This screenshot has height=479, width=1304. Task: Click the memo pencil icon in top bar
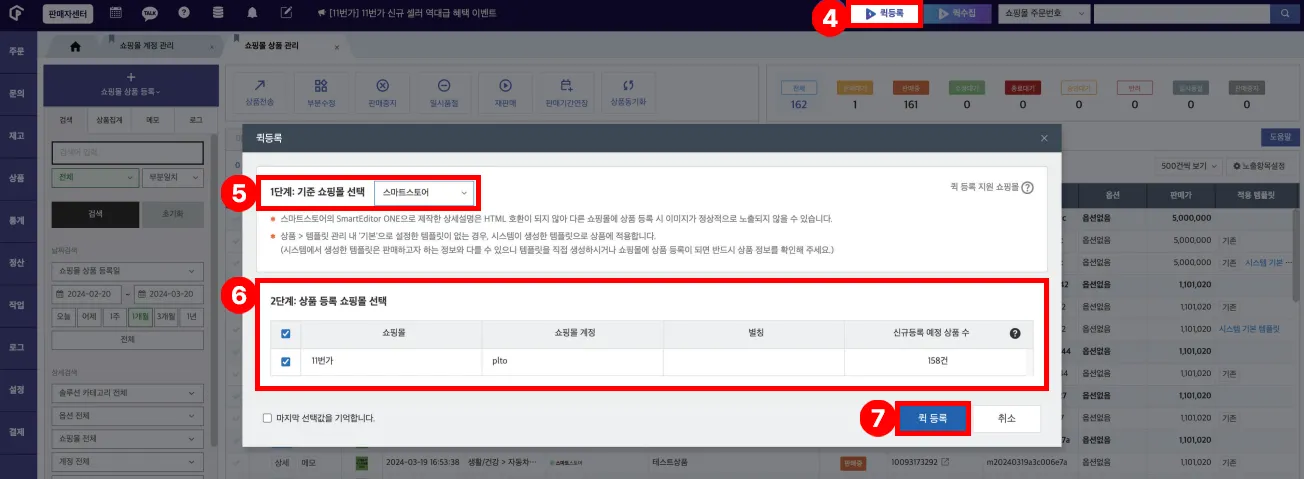click(287, 13)
